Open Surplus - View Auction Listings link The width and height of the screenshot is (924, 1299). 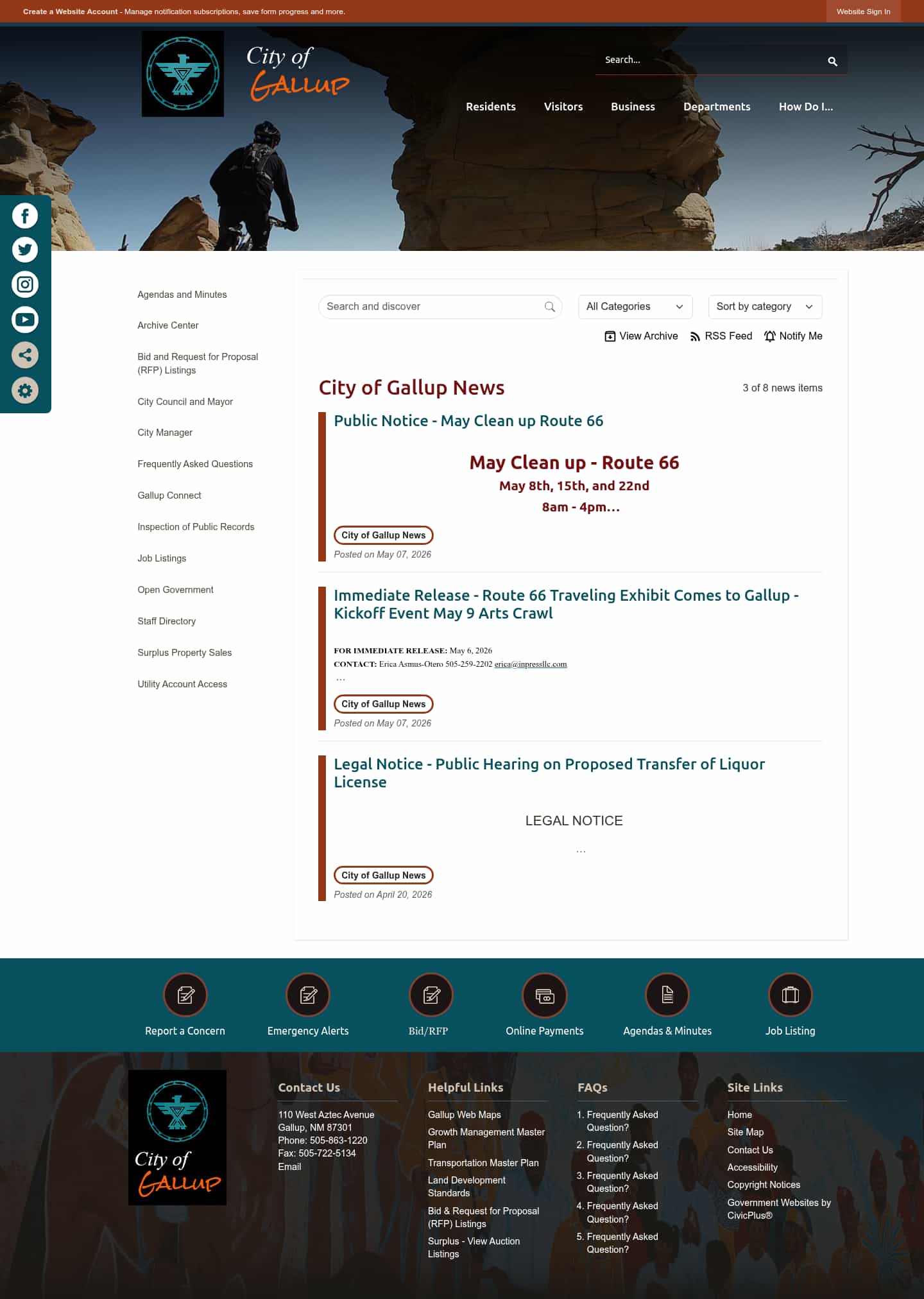click(x=474, y=1248)
